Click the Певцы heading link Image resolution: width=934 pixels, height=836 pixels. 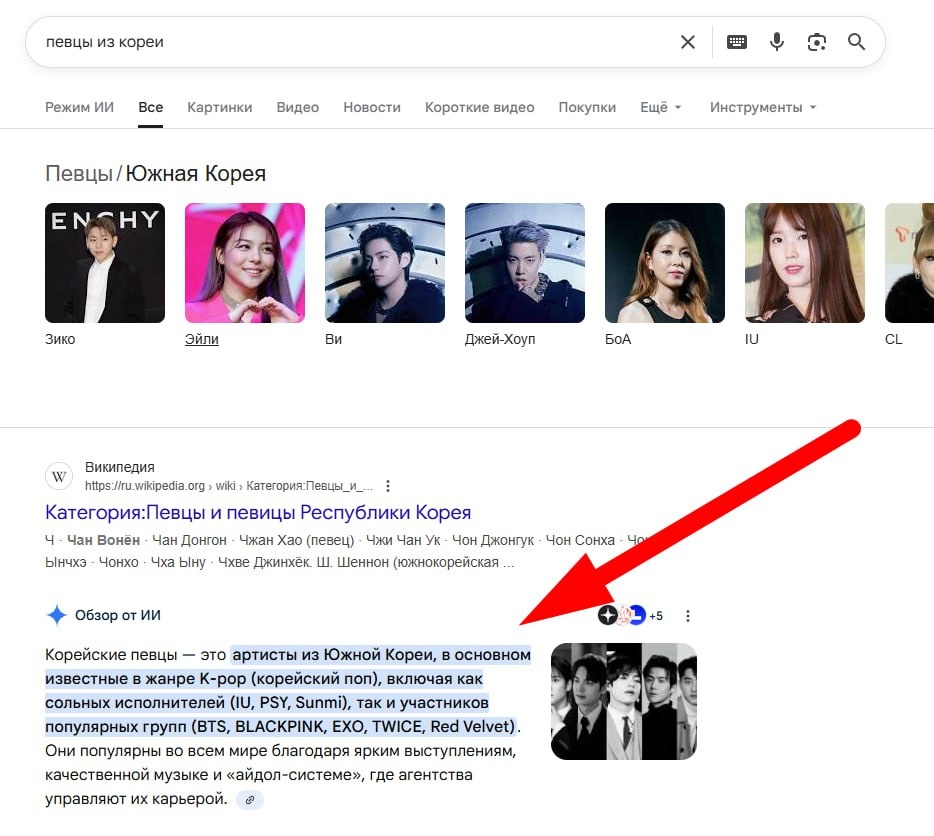click(79, 173)
